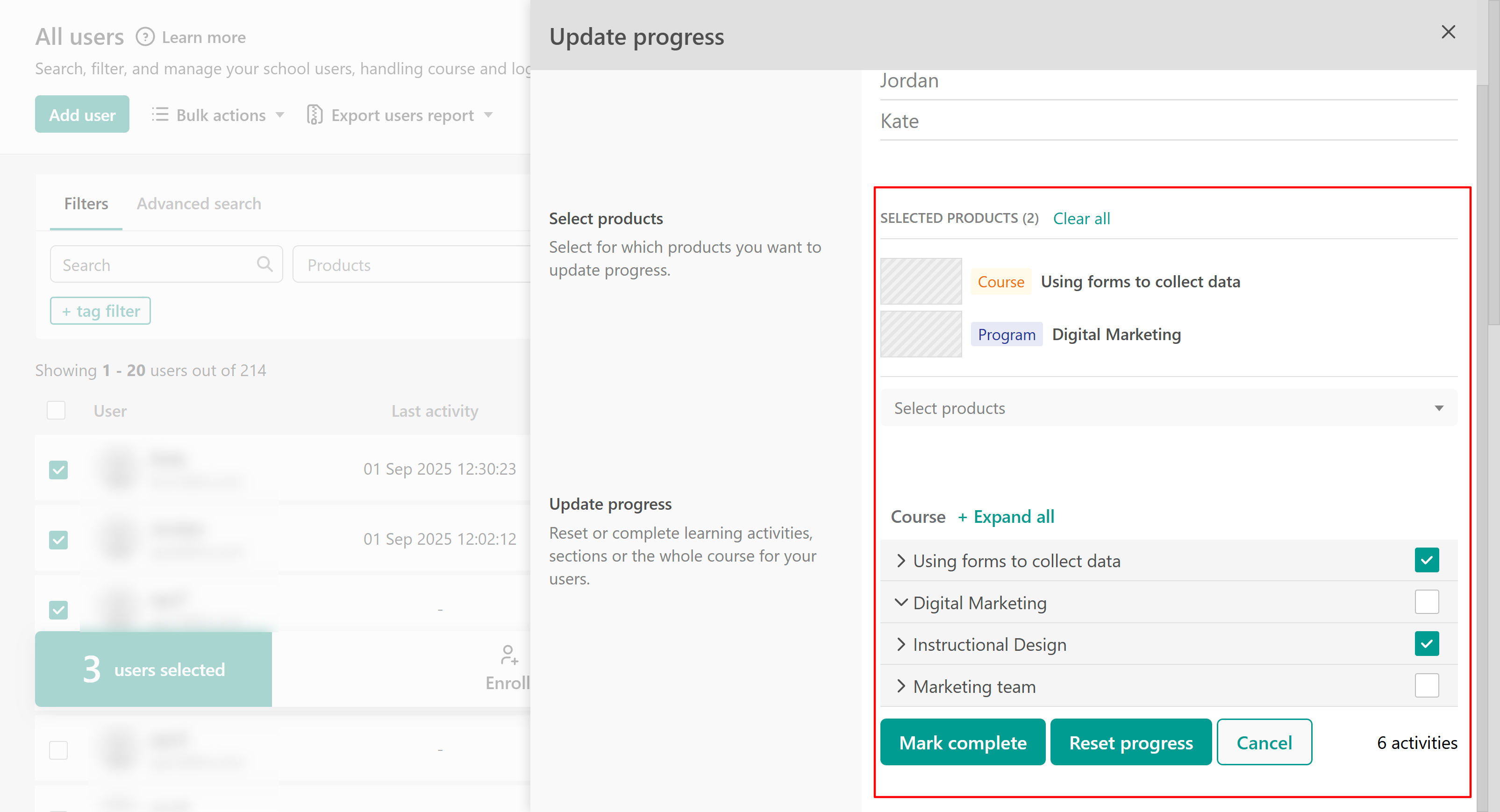
Task: Click the Digital Marketing program thumbnail
Action: 921,334
